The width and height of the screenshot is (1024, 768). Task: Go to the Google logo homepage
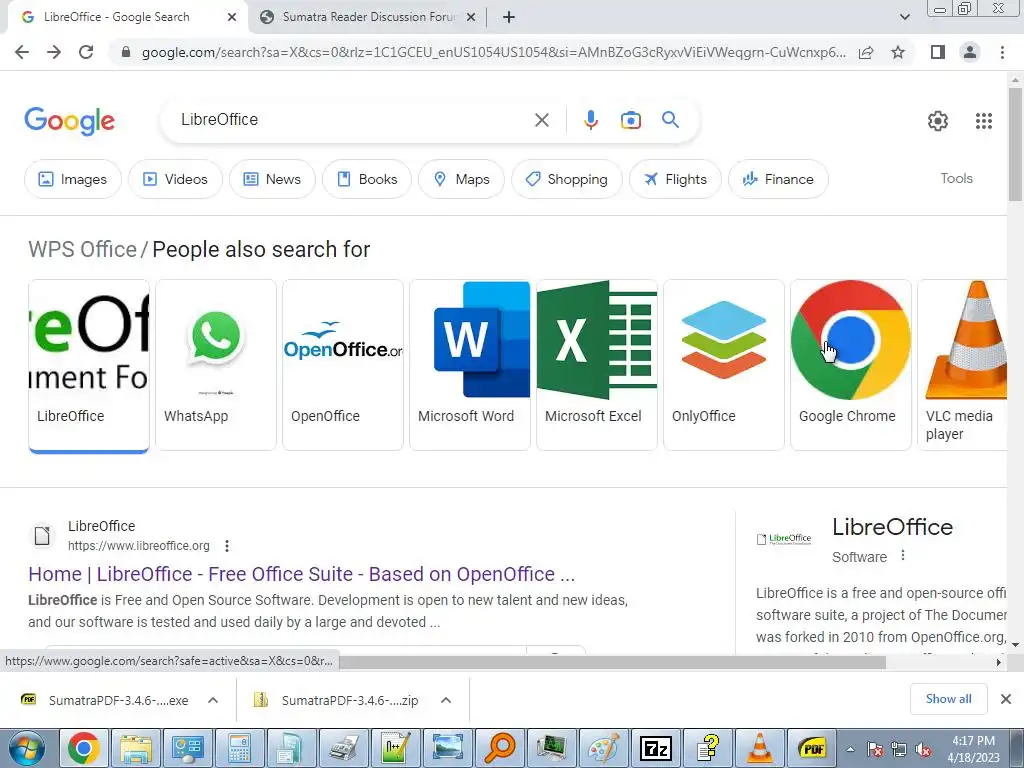pos(69,121)
